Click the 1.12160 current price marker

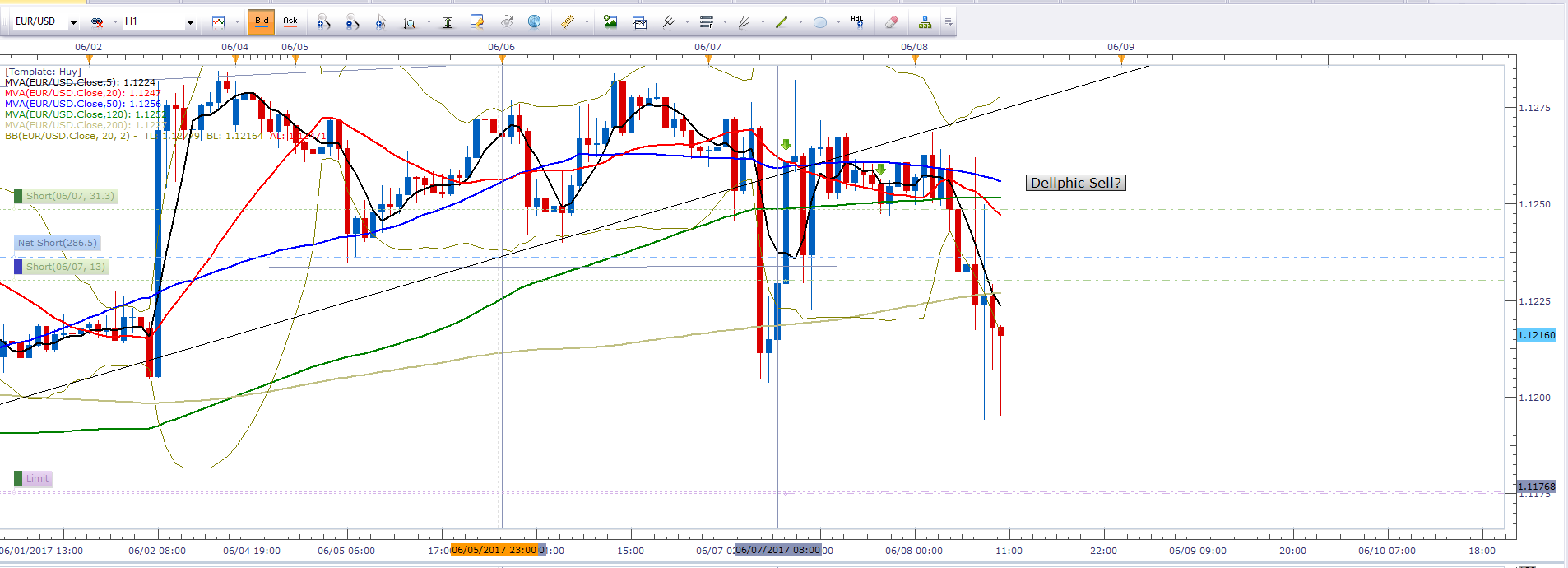click(x=1536, y=335)
